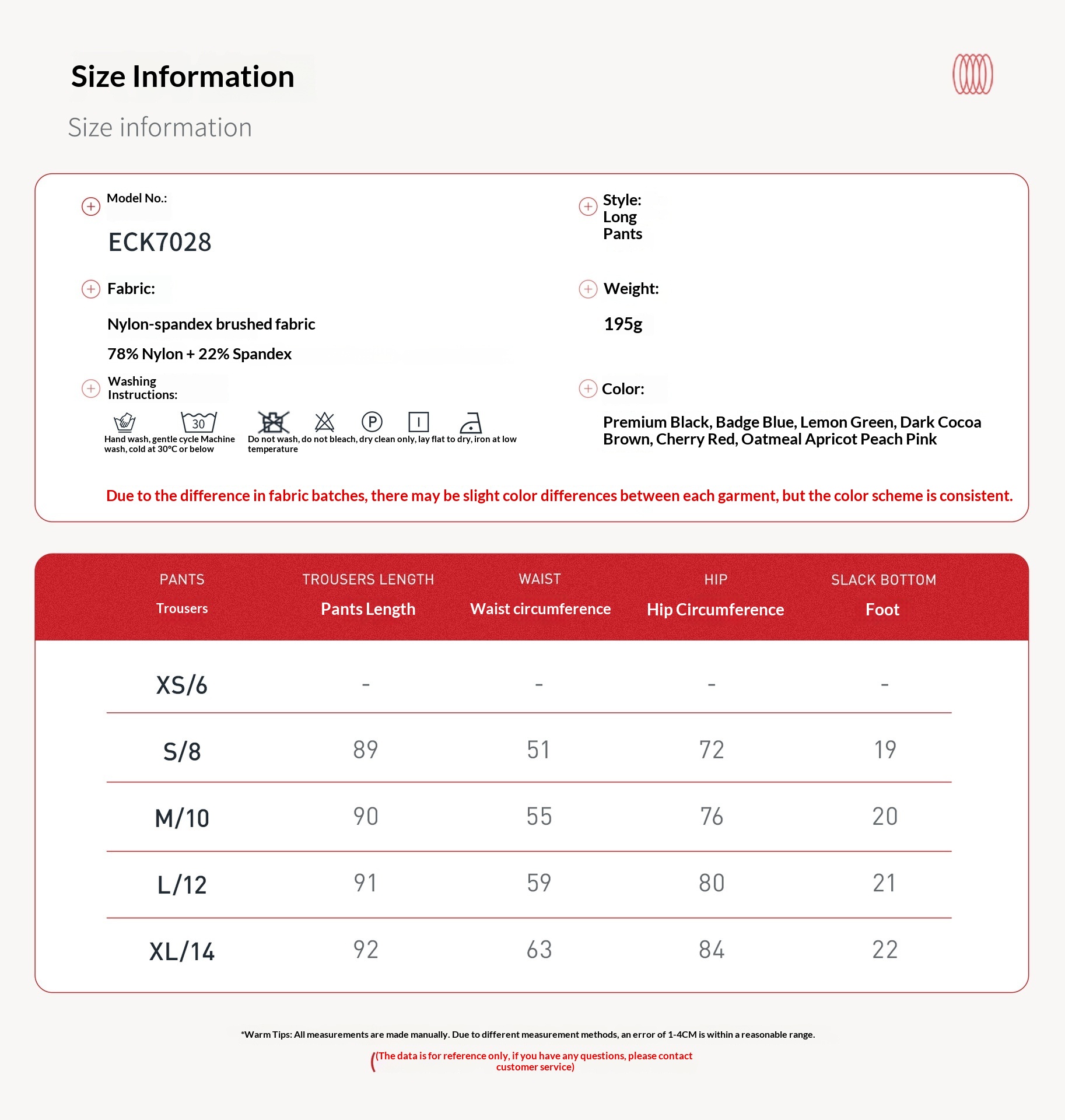Select the M/10 size row label
The width and height of the screenshot is (1065, 1120).
(182, 818)
